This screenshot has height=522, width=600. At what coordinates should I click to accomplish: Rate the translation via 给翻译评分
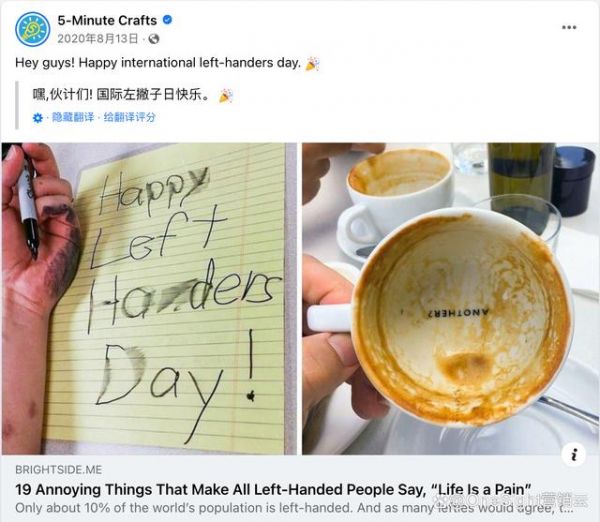pyautogui.click(x=129, y=117)
